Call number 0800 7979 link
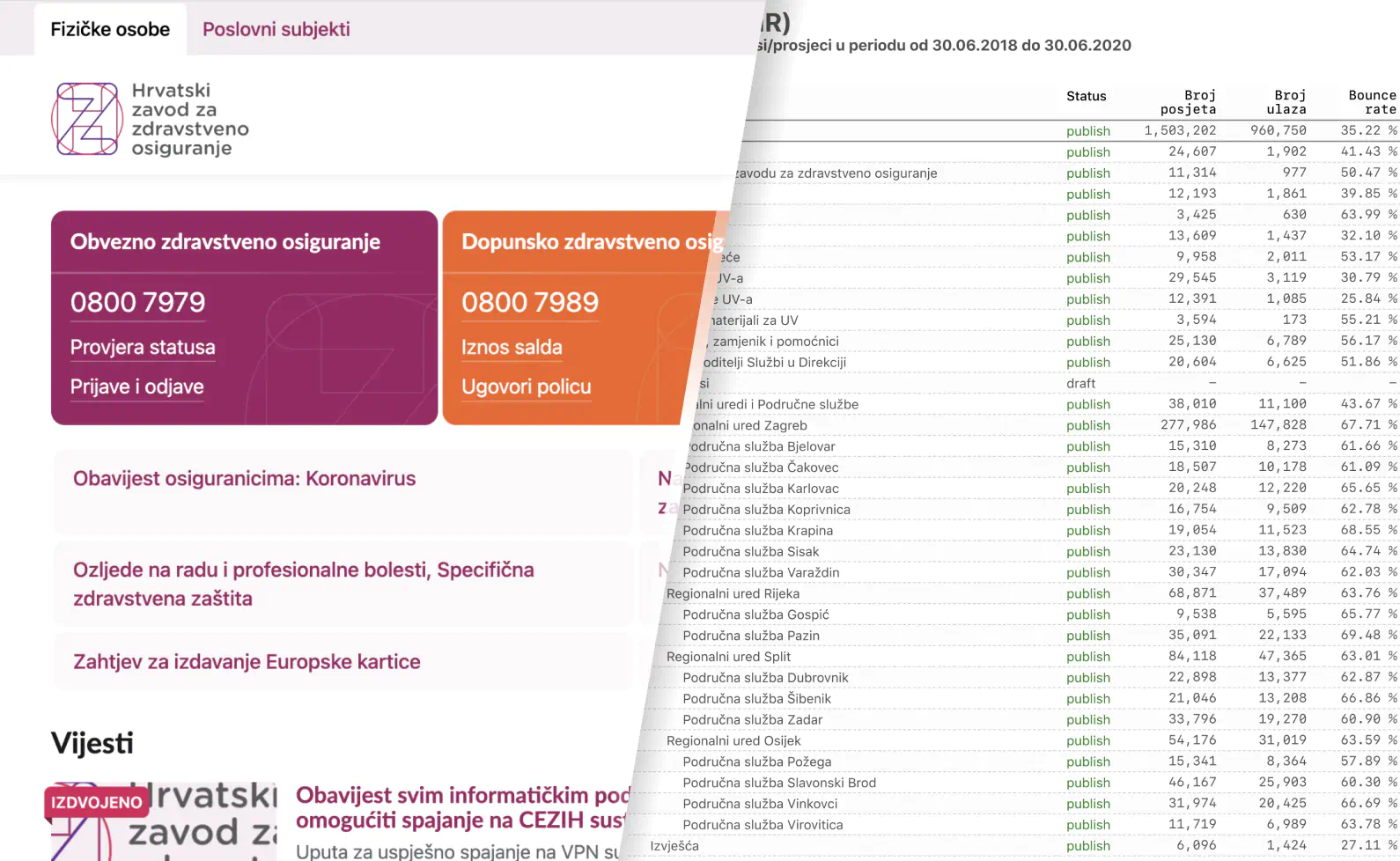Image resolution: width=1400 pixels, height=861 pixels. click(137, 302)
